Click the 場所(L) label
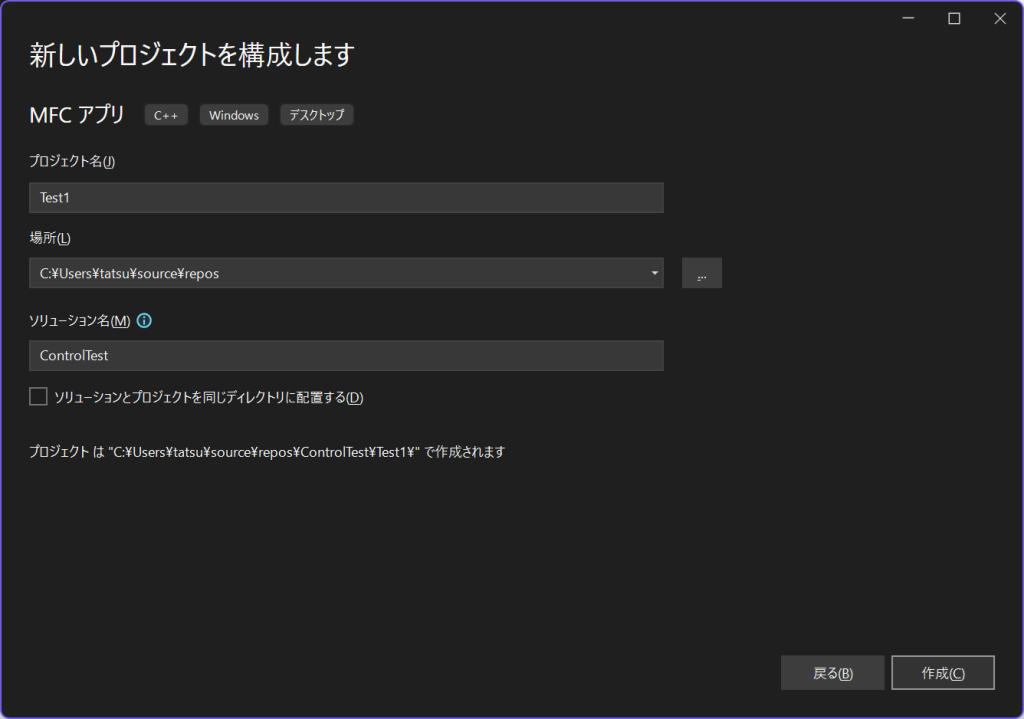Image resolution: width=1024 pixels, height=719 pixels. coord(50,237)
